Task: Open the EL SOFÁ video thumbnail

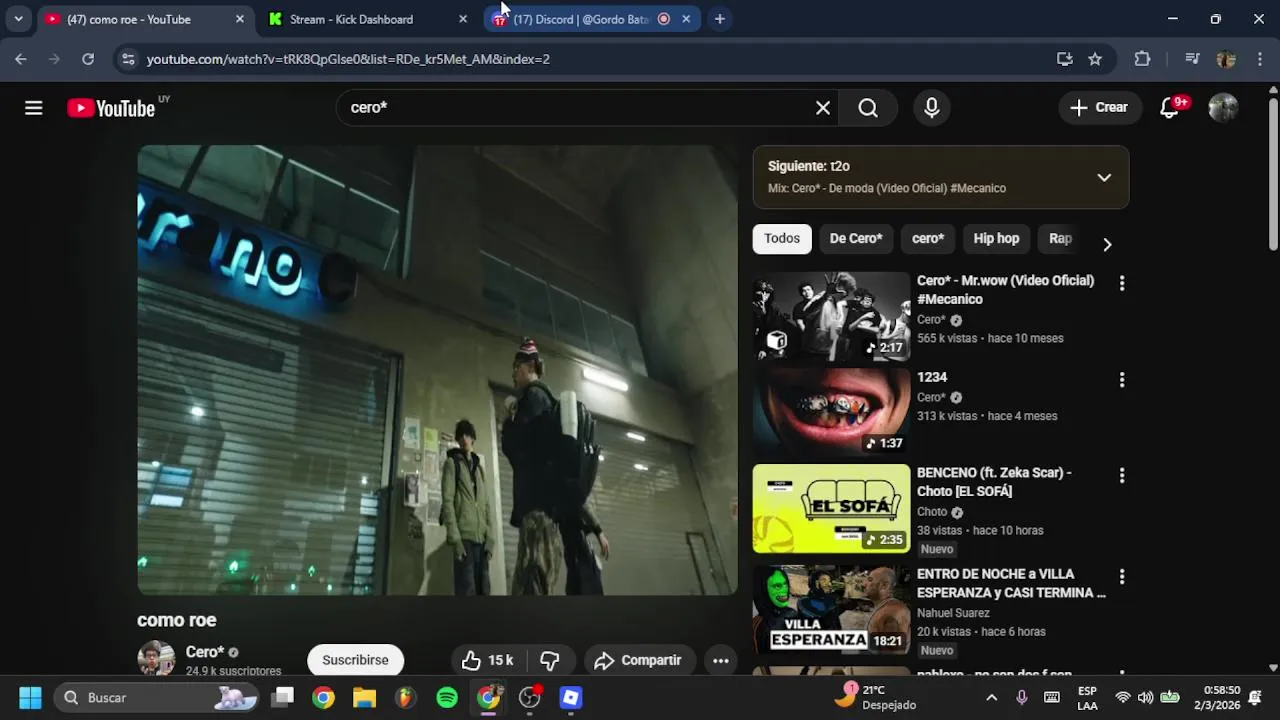Action: coord(831,508)
